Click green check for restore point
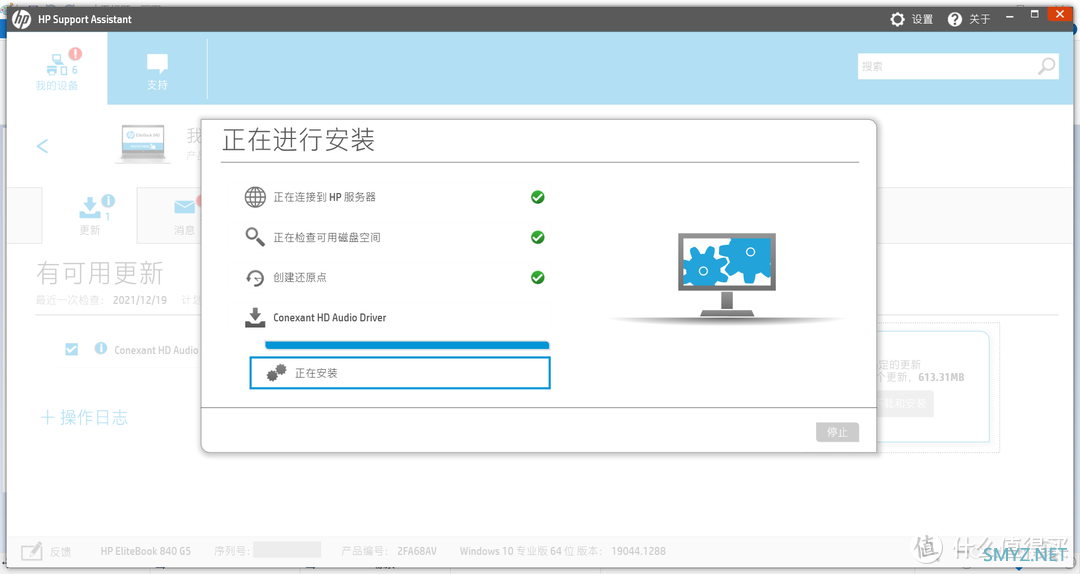Image resolution: width=1080 pixels, height=574 pixels. click(538, 278)
